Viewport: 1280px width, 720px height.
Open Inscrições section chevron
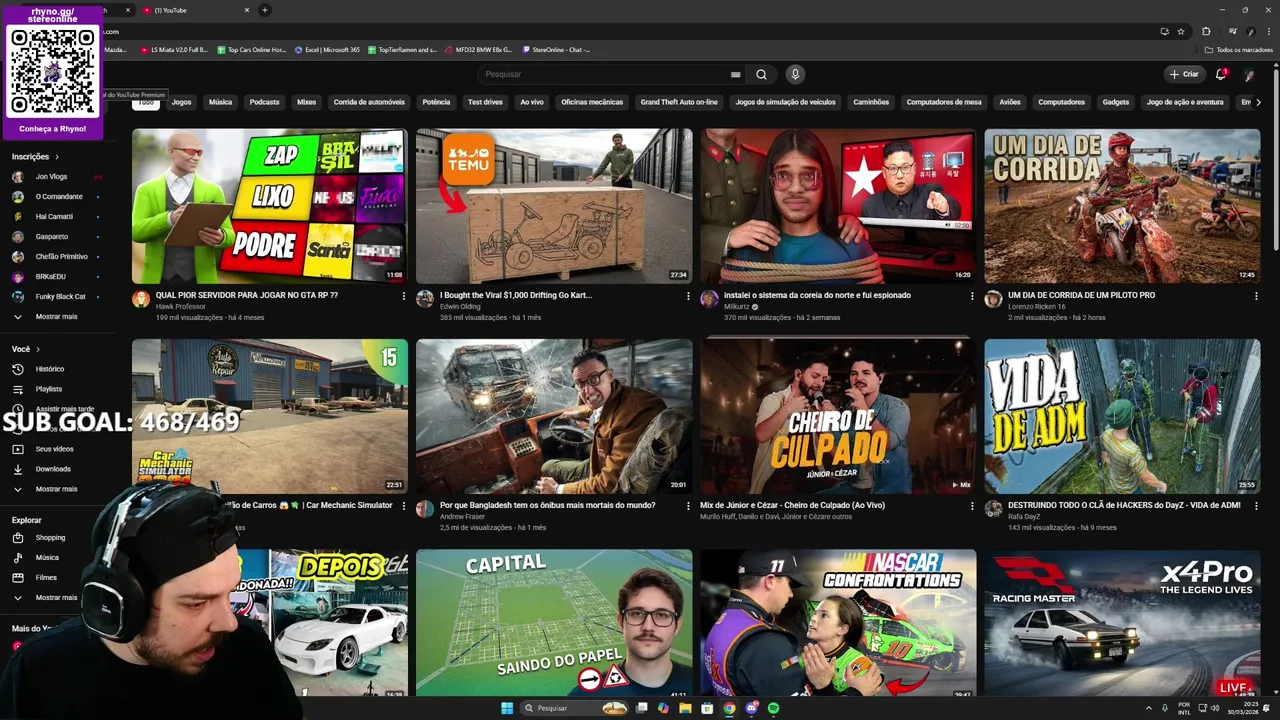tap(57, 157)
